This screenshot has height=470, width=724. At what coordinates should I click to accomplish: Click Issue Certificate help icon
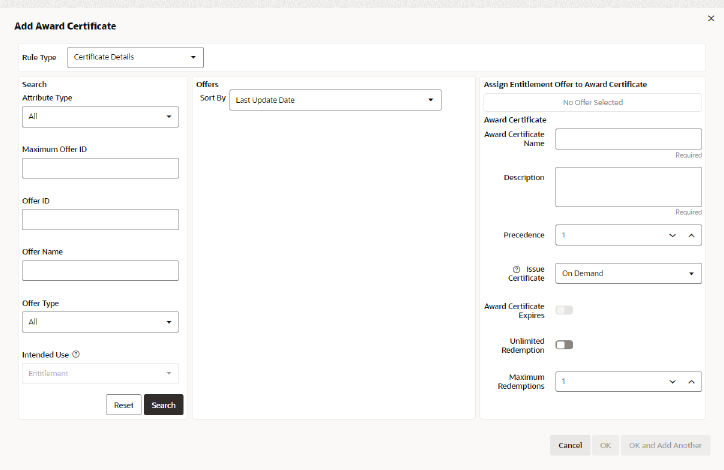[x=516, y=269]
